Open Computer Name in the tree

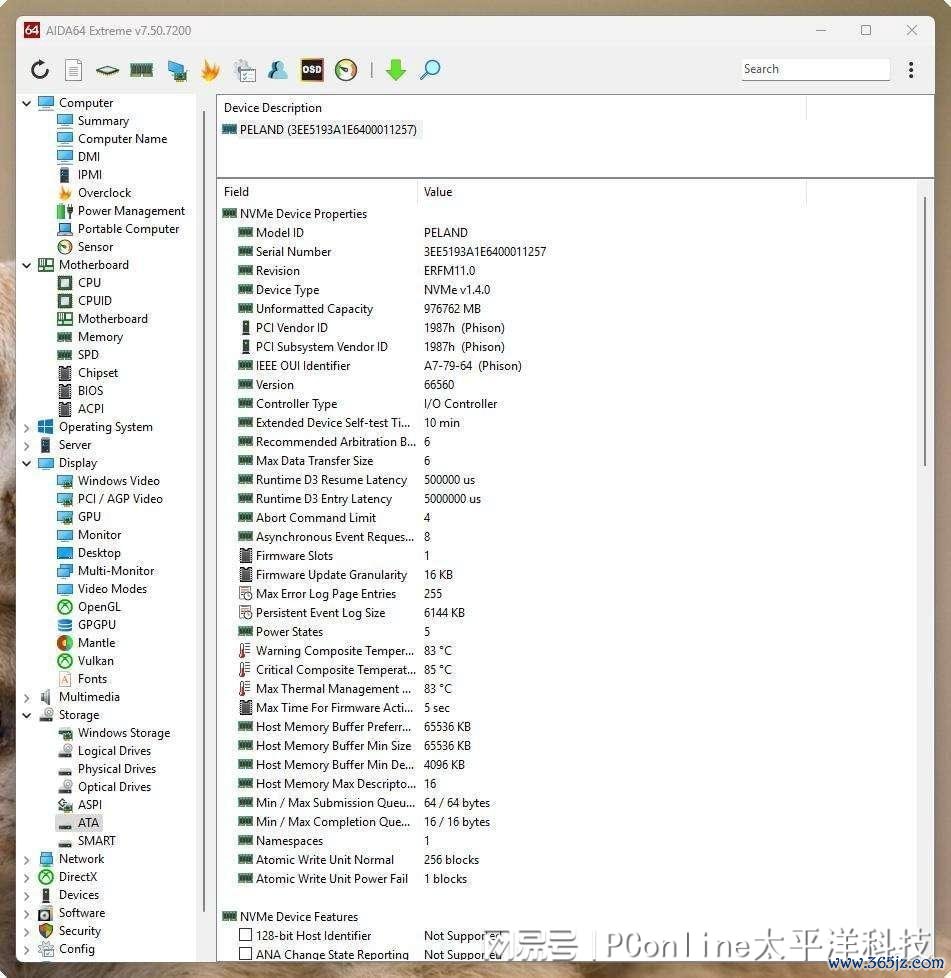click(x=122, y=139)
